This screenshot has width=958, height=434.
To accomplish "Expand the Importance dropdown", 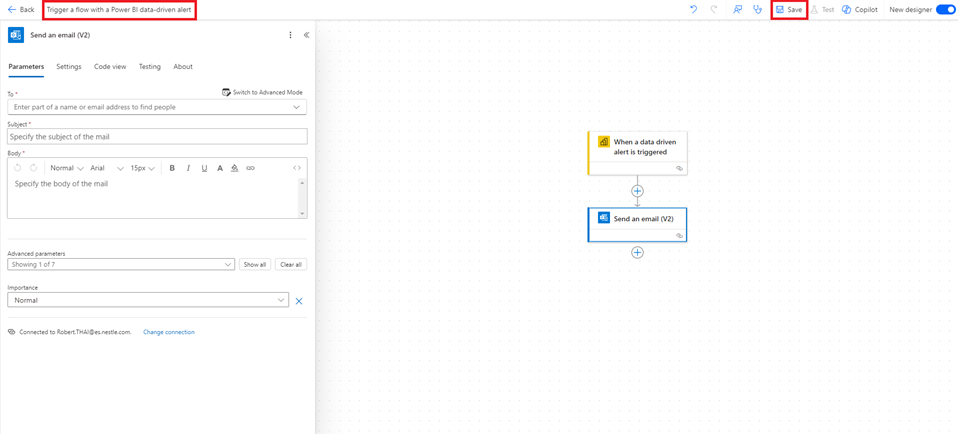I will (281, 300).
